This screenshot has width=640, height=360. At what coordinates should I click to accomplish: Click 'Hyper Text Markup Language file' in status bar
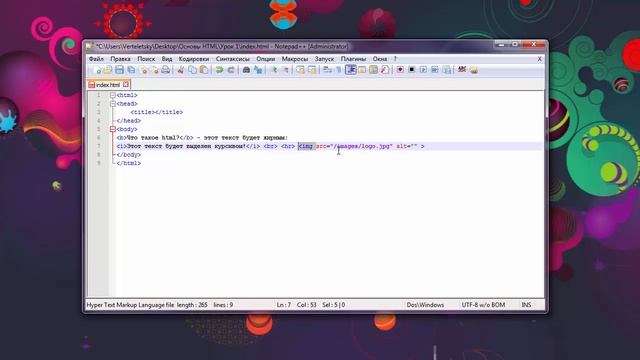[130, 305]
